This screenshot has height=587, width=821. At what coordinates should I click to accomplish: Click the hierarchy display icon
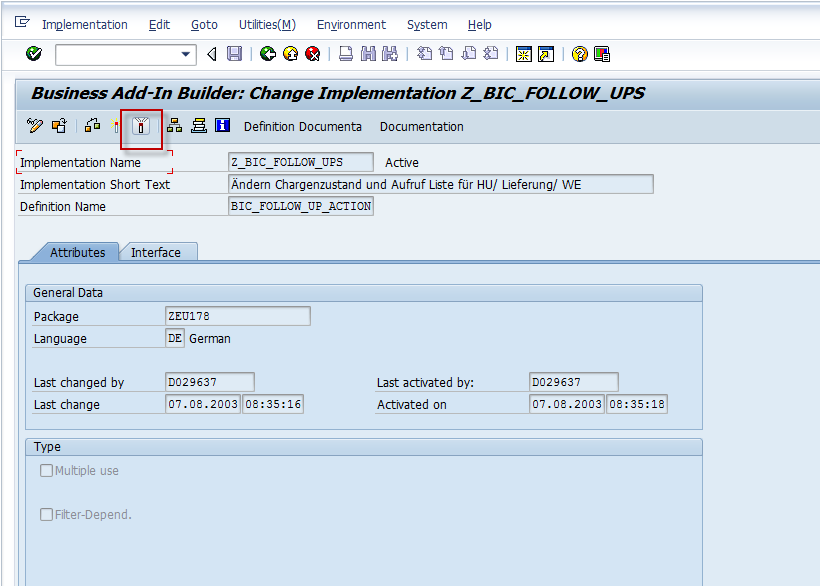pyautogui.click(x=172, y=126)
